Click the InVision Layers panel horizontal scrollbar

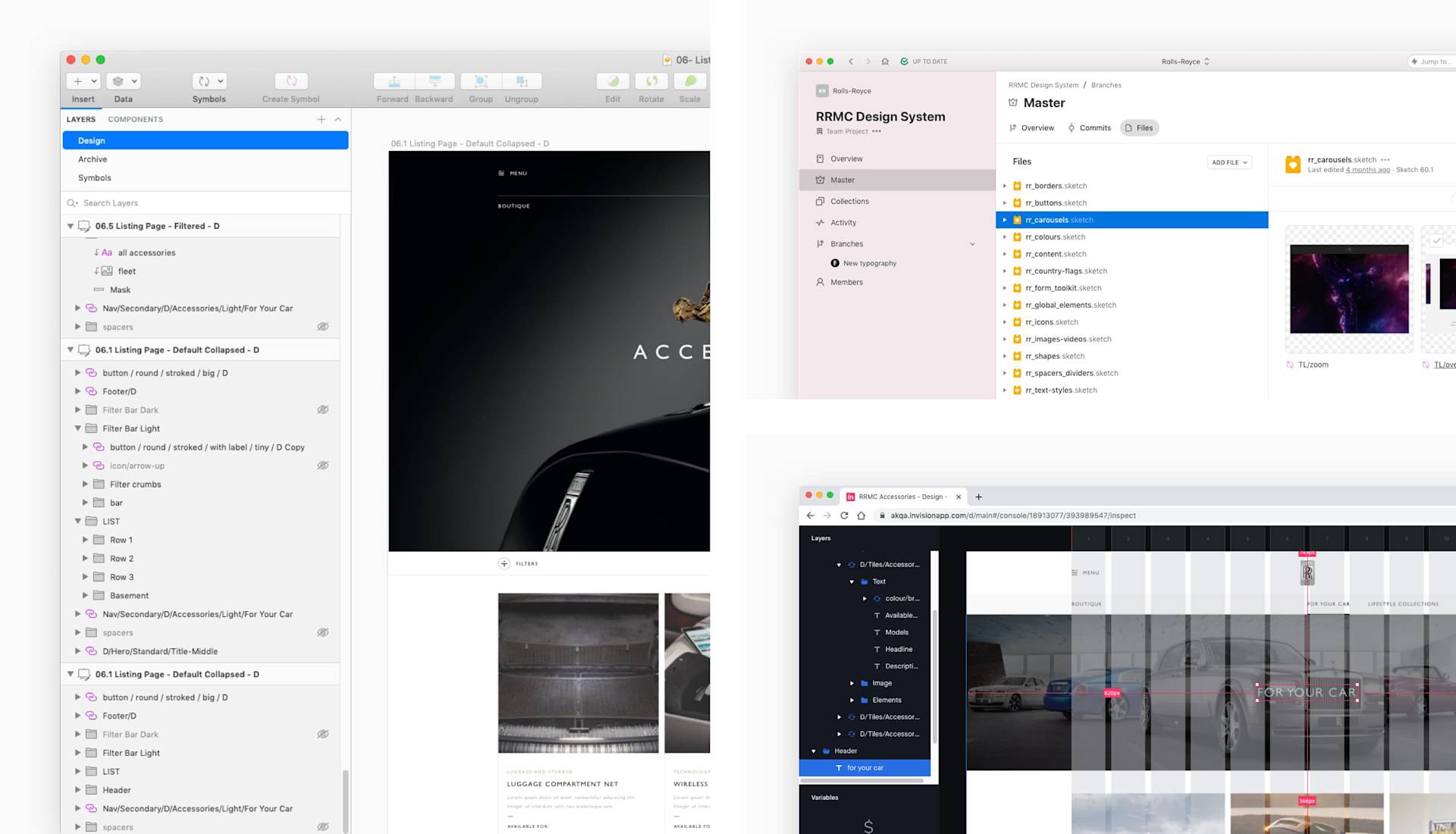coord(862,780)
